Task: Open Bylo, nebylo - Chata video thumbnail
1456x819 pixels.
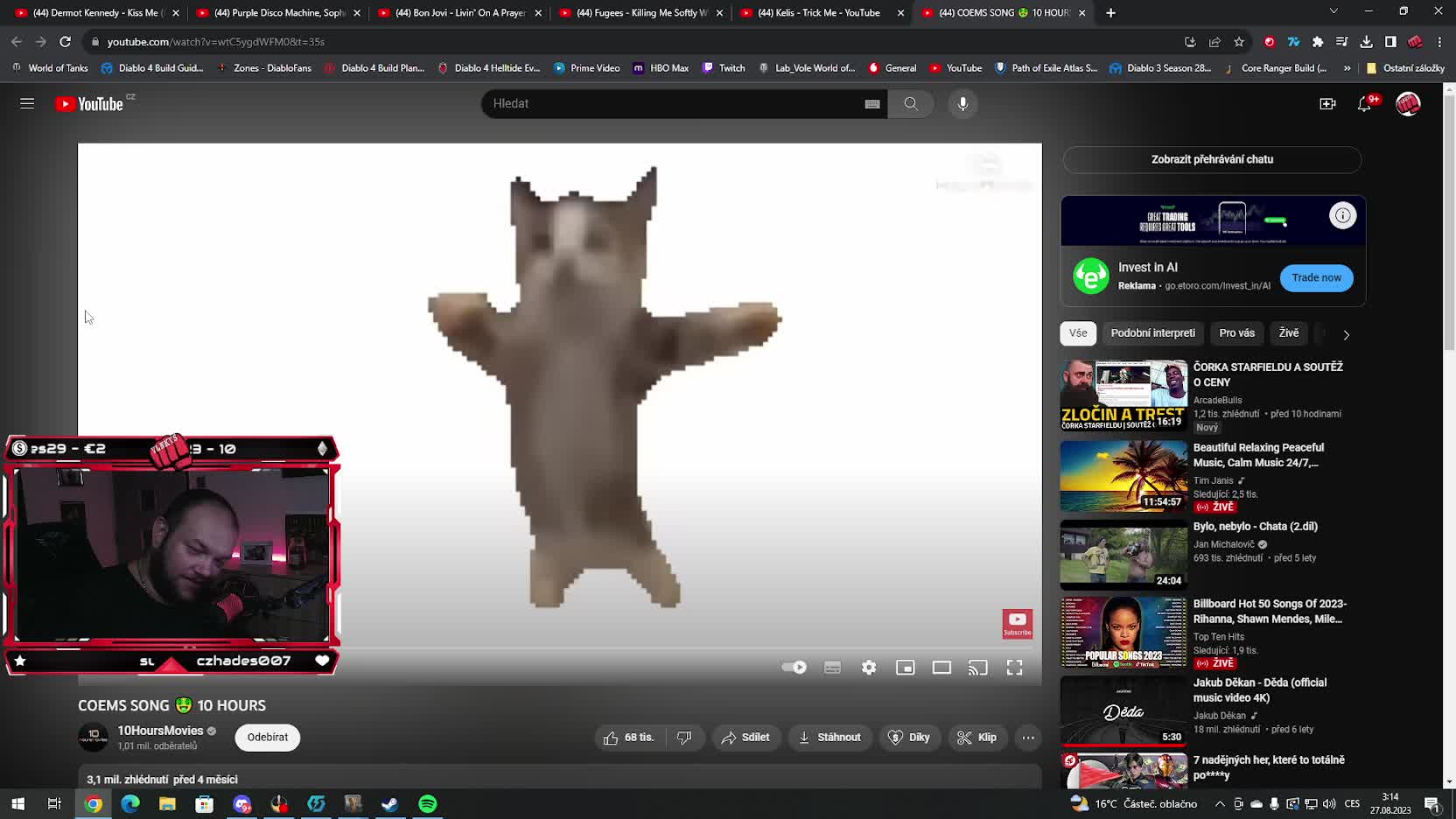Action: pos(1123,555)
